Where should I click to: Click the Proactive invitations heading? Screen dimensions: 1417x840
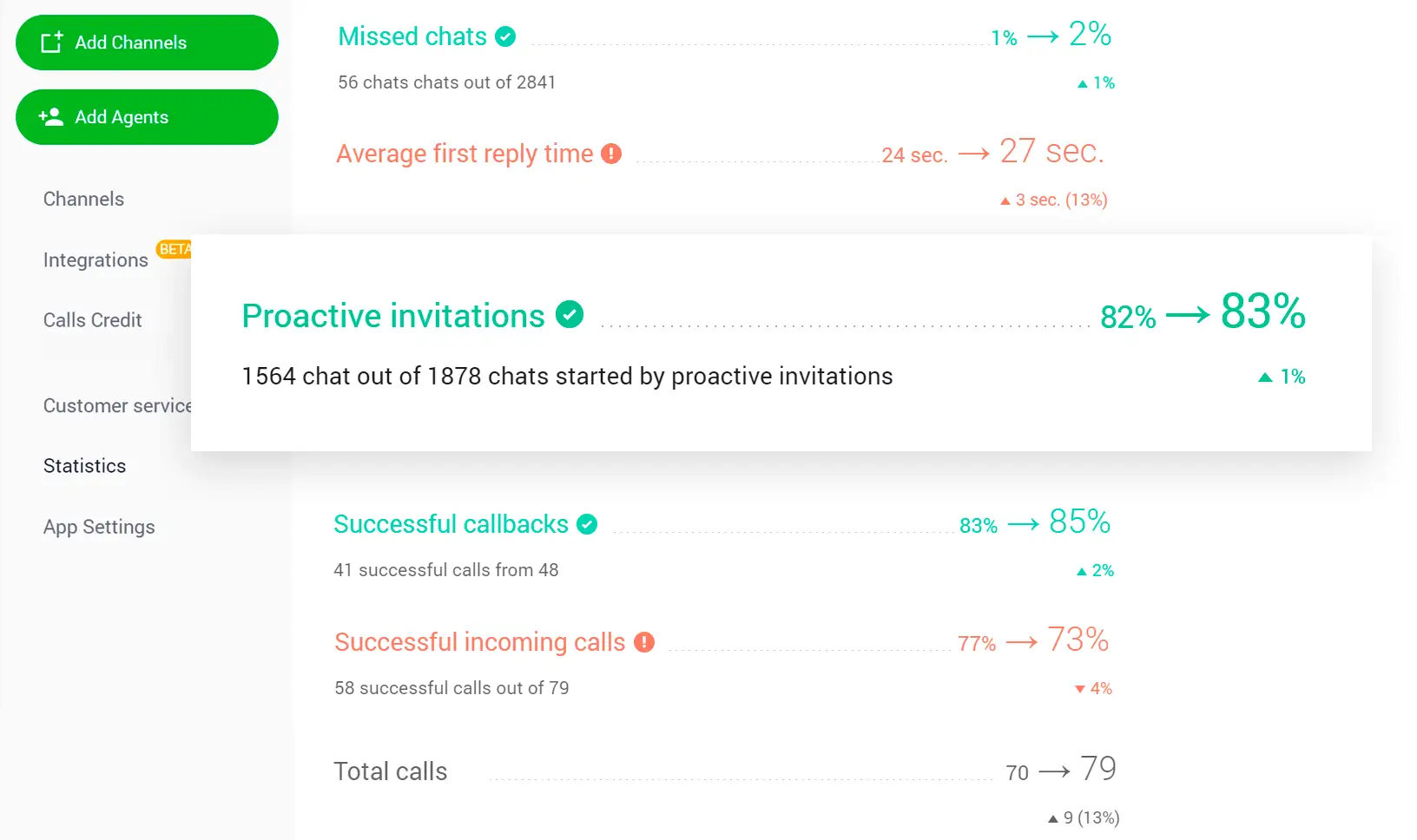coord(392,316)
